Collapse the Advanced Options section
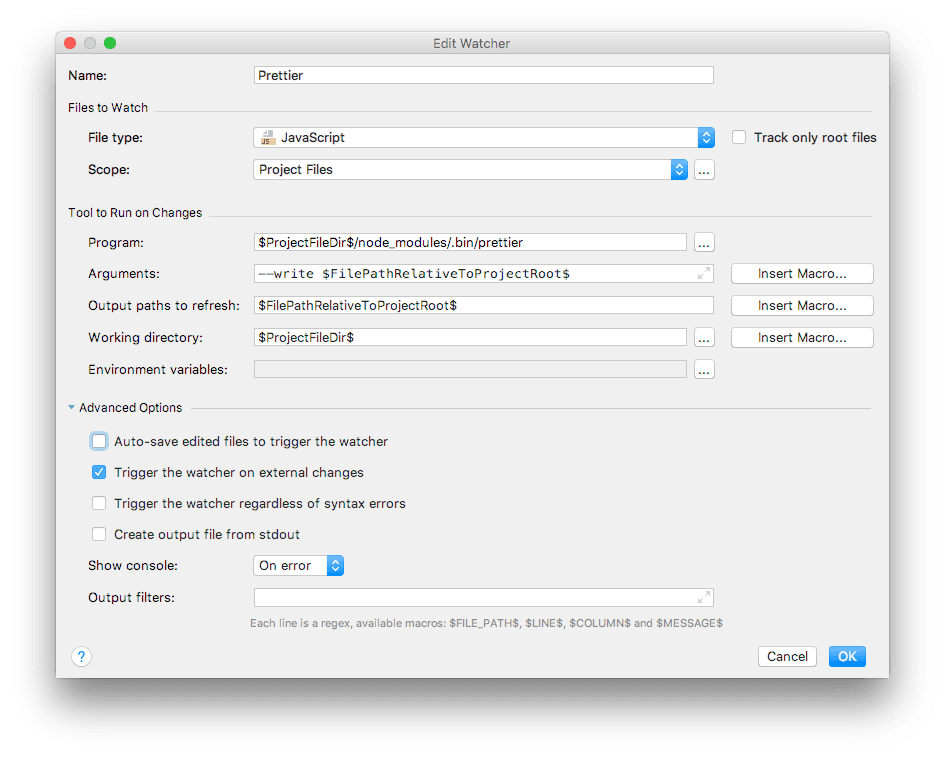The height and width of the screenshot is (758, 945). [71, 407]
